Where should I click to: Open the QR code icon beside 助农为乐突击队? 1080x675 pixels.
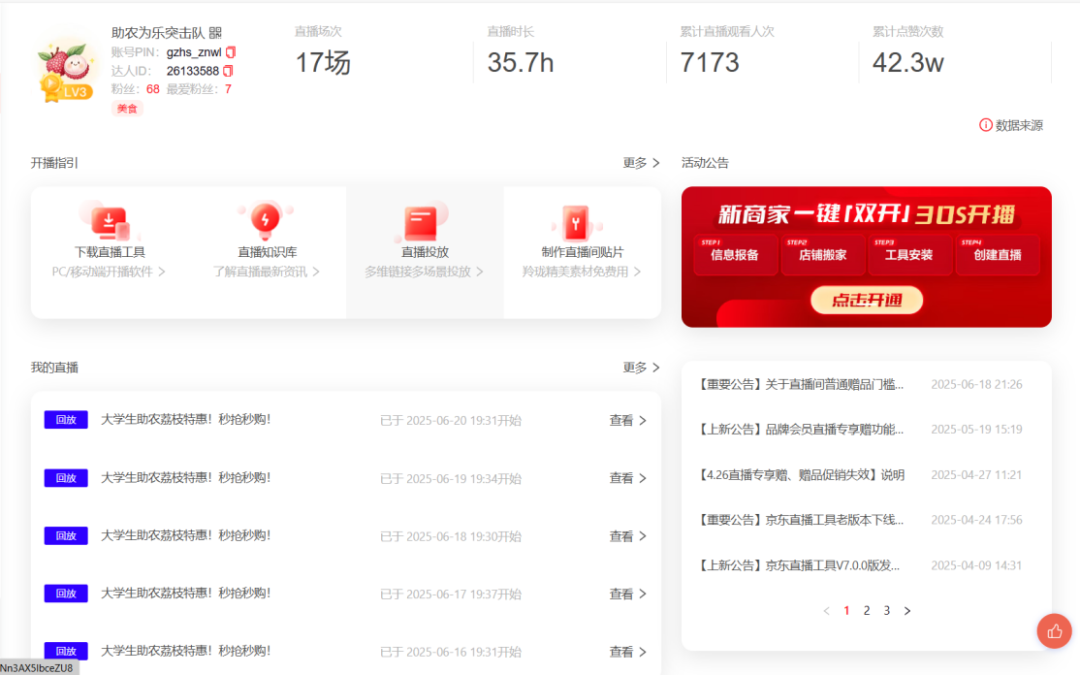[x=215, y=33]
